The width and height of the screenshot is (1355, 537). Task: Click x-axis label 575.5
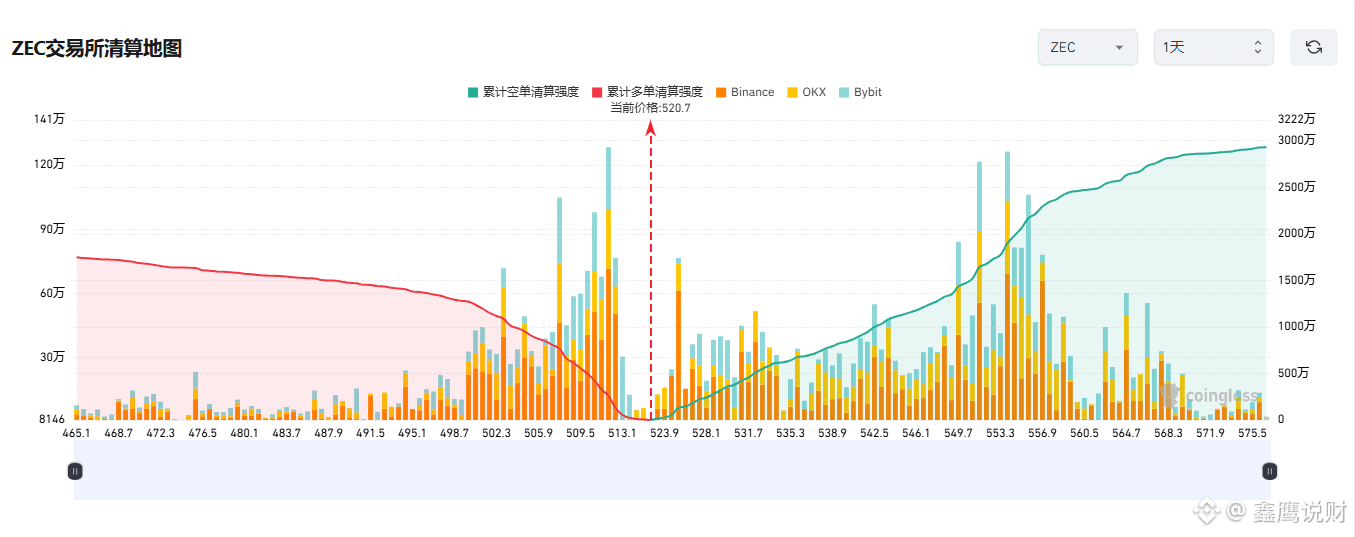click(1252, 433)
